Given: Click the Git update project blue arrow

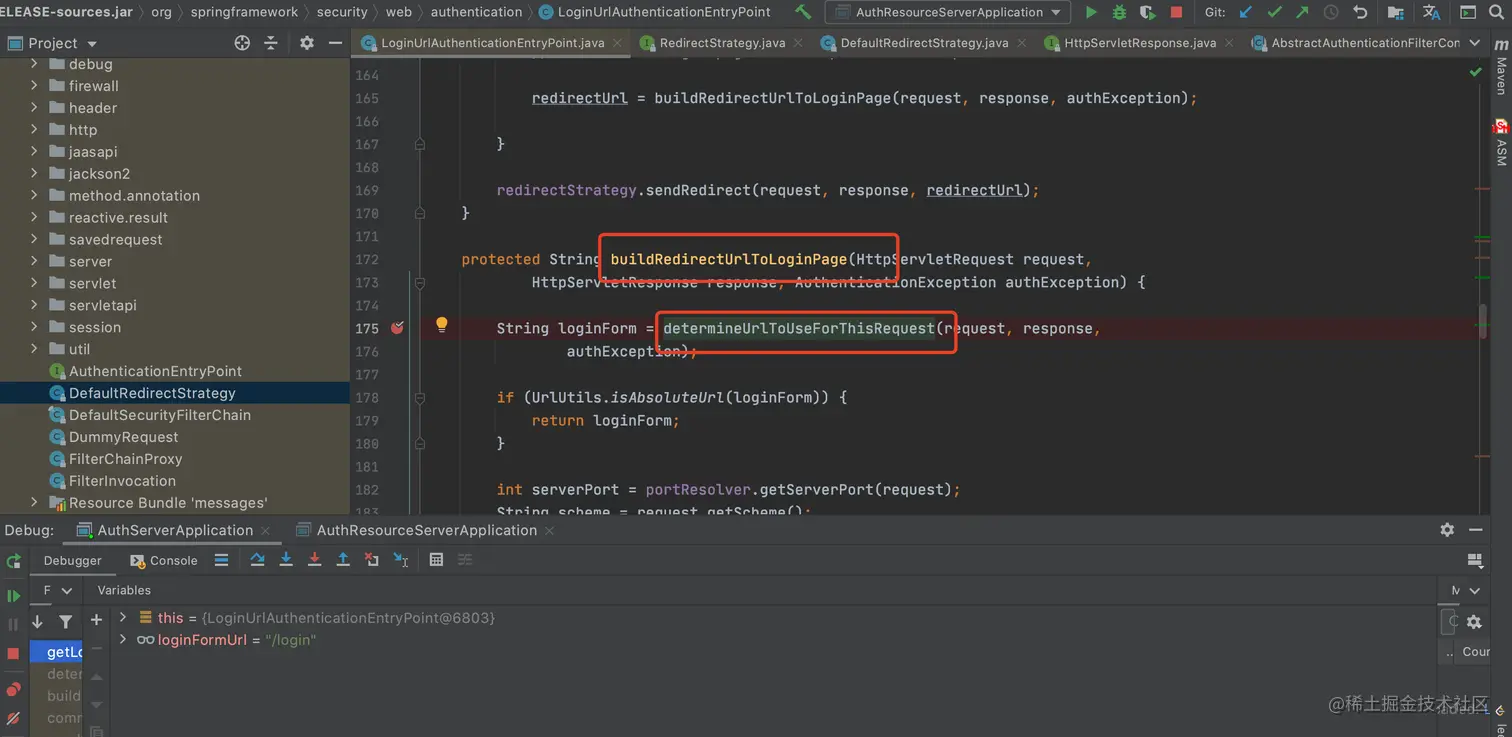Looking at the screenshot, I should (1246, 12).
